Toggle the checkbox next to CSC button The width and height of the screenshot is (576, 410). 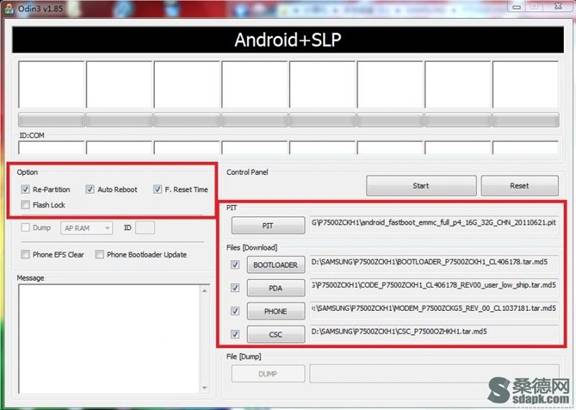point(235,334)
